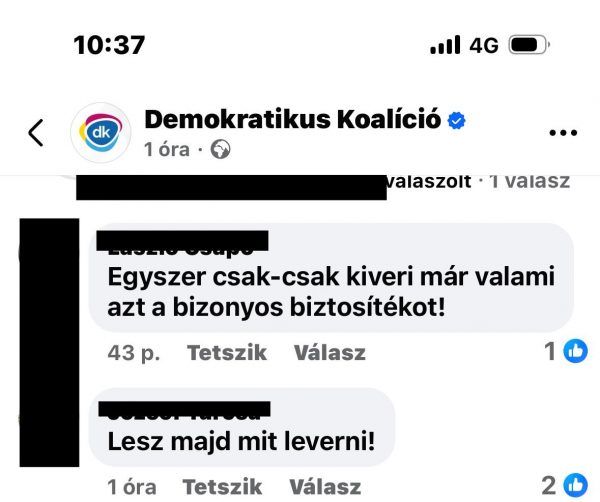View like reactions on the leverni comment
The height and width of the screenshot is (502, 600).
click(565, 485)
